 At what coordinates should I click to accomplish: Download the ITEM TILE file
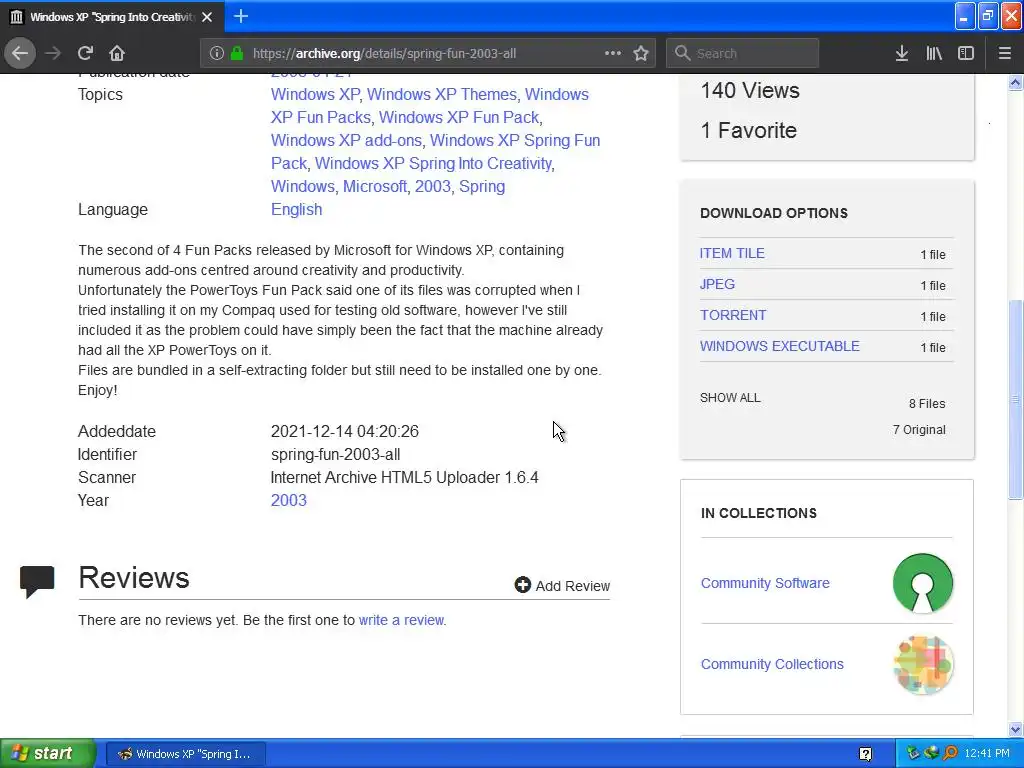(x=732, y=253)
